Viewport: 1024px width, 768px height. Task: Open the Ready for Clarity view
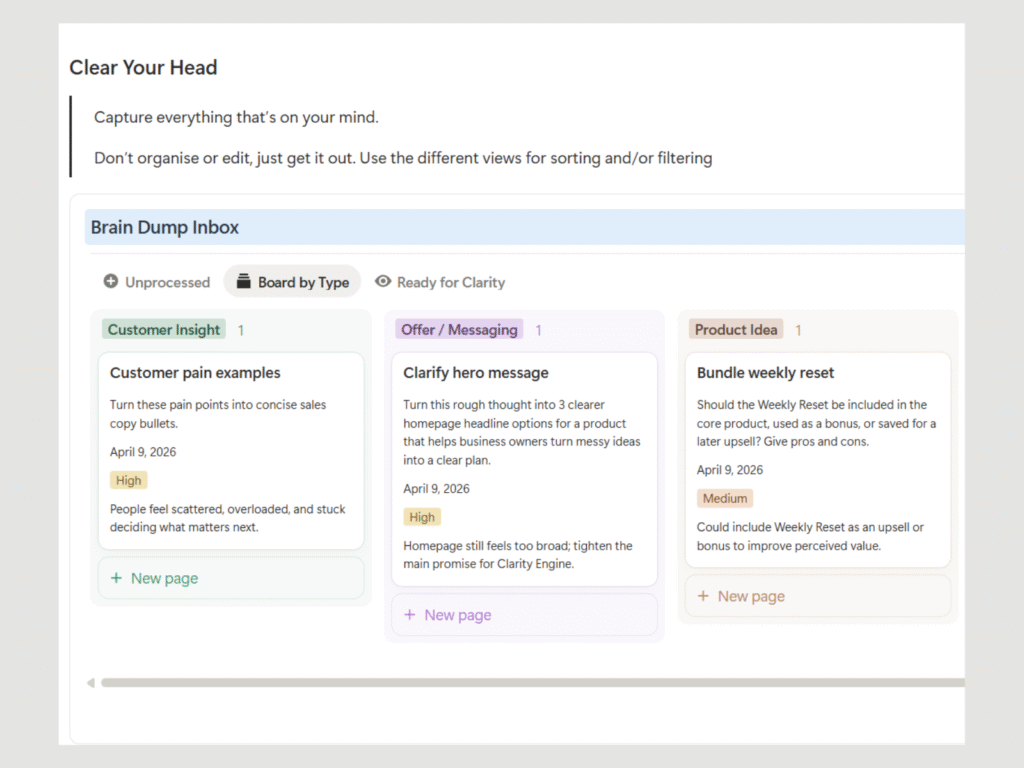[440, 282]
